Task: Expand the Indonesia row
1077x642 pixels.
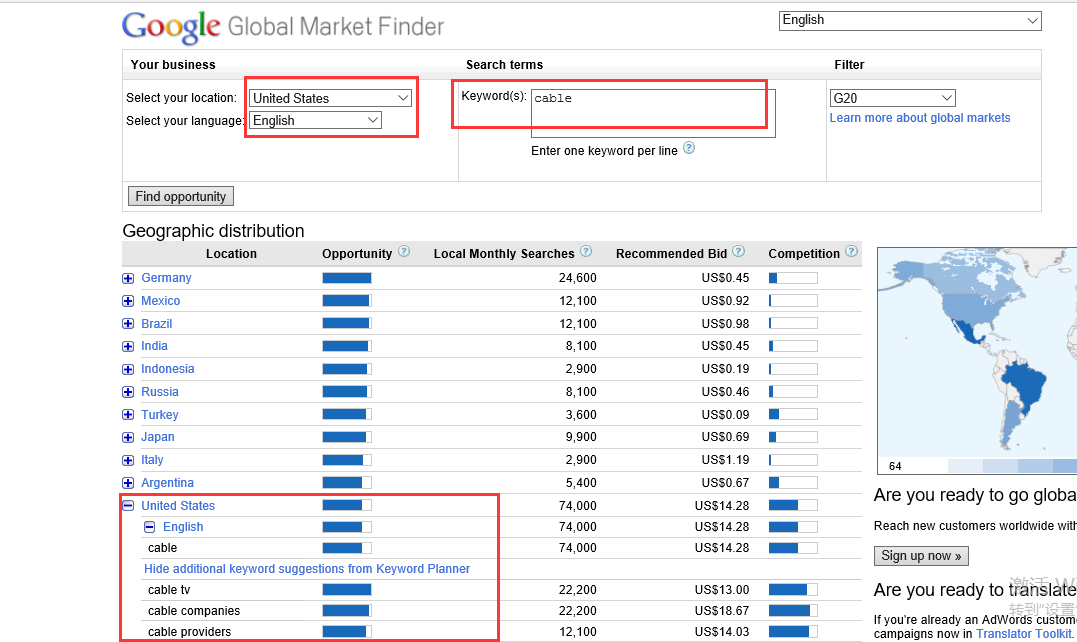Action: (x=128, y=369)
